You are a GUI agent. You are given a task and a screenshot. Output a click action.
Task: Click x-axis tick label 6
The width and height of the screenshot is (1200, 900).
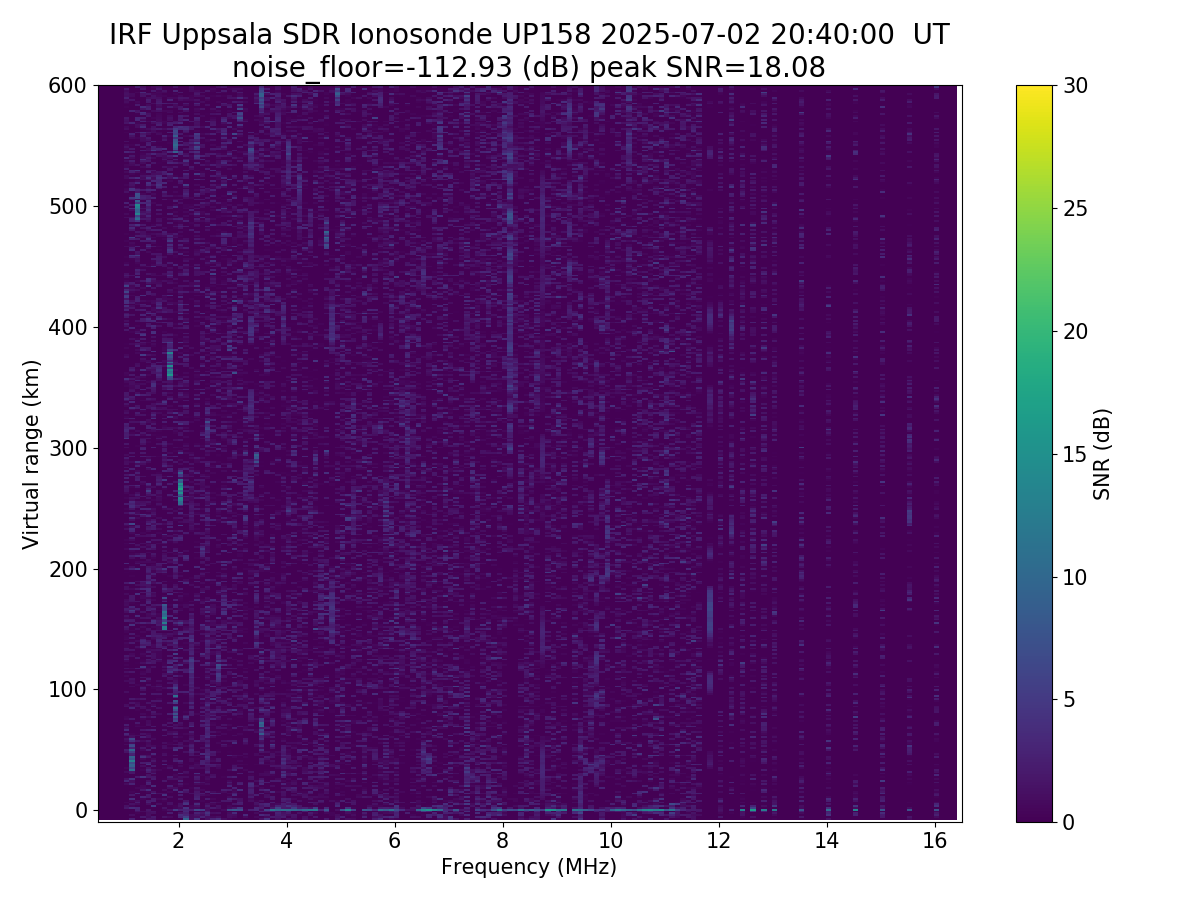click(395, 840)
